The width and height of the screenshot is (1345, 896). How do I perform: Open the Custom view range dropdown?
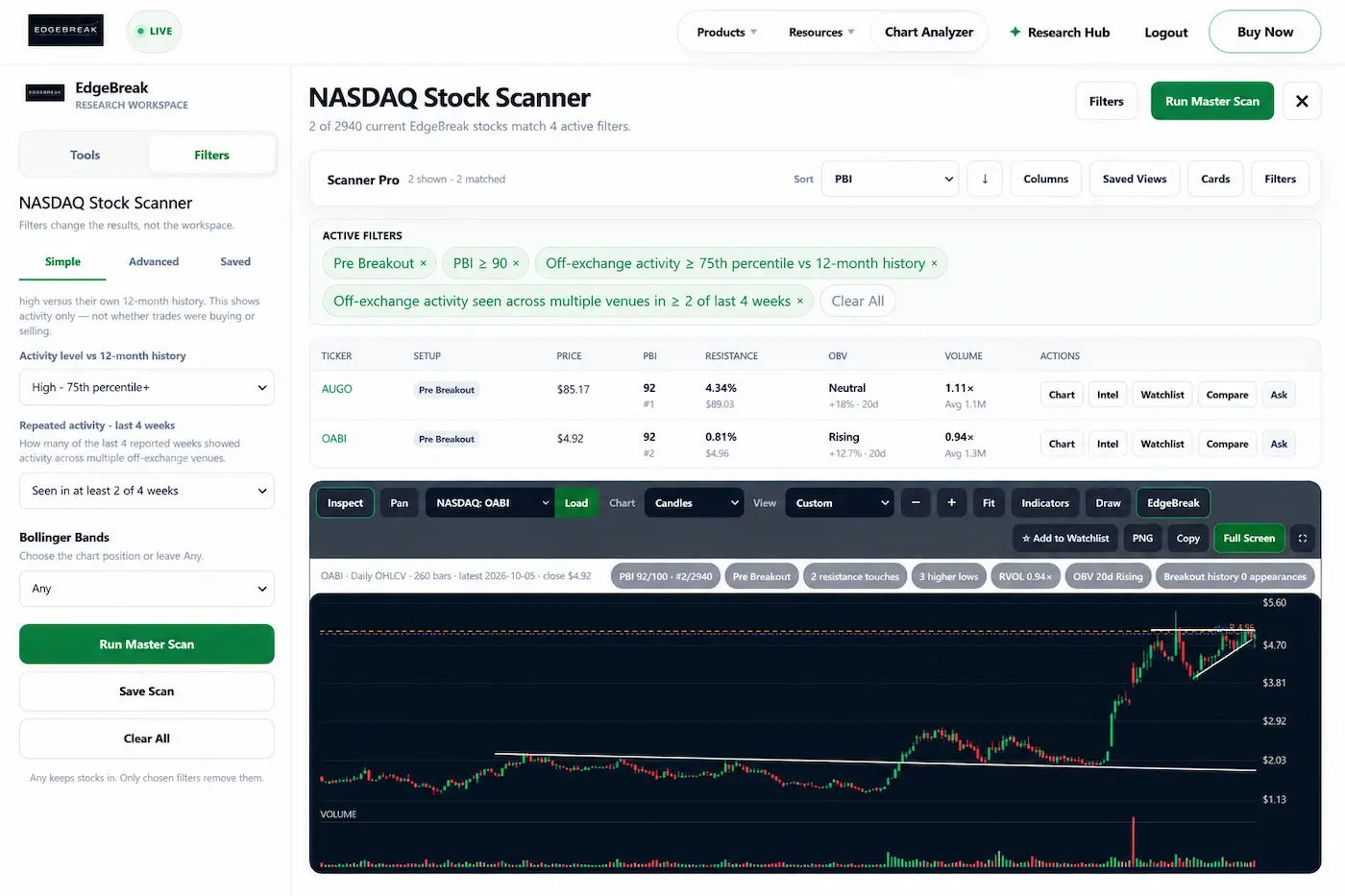[840, 503]
